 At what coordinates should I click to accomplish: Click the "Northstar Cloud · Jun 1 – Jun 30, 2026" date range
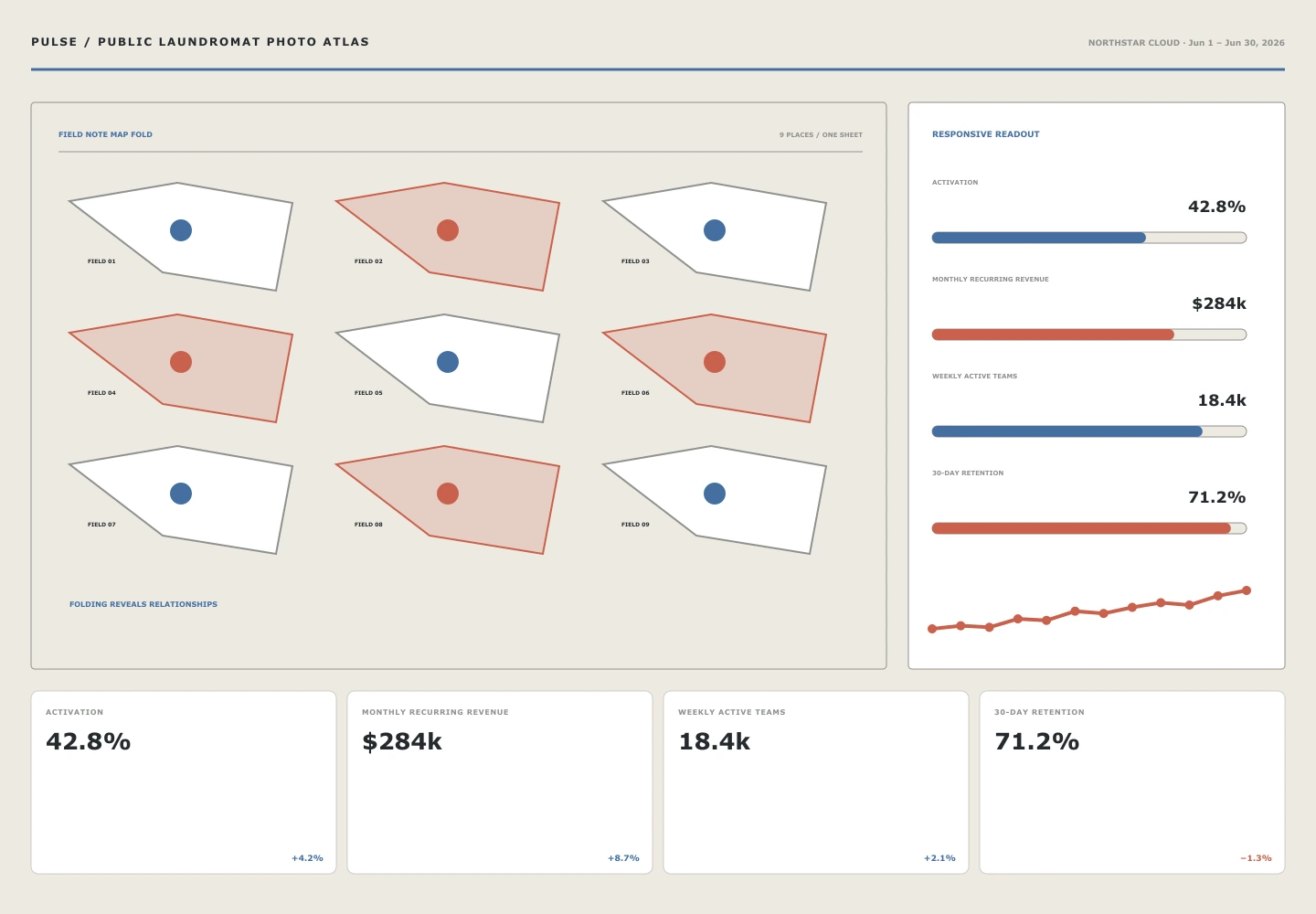tap(1186, 43)
